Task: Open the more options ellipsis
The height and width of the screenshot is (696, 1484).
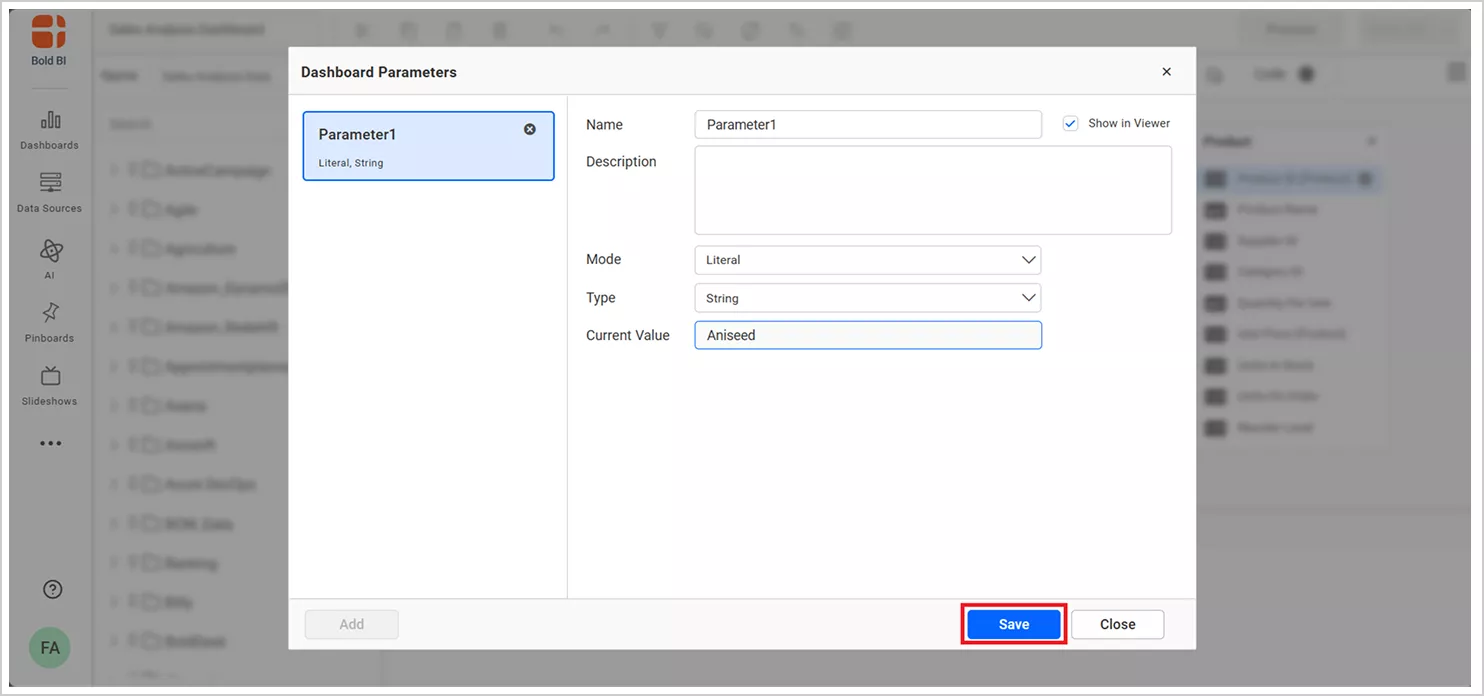Action: [50, 443]
